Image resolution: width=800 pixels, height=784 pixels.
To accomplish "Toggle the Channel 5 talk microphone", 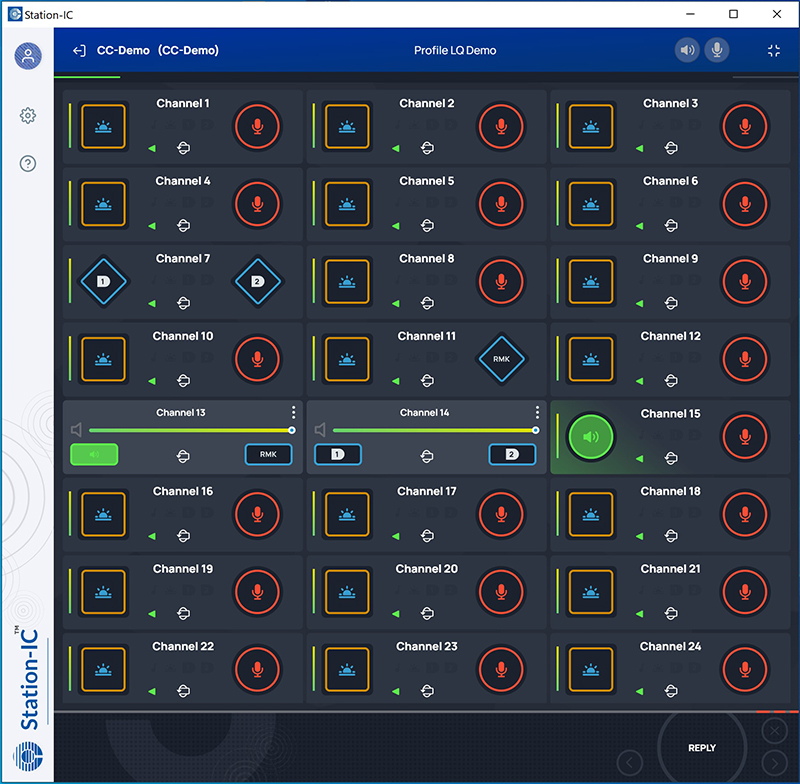I will [502, 204].
